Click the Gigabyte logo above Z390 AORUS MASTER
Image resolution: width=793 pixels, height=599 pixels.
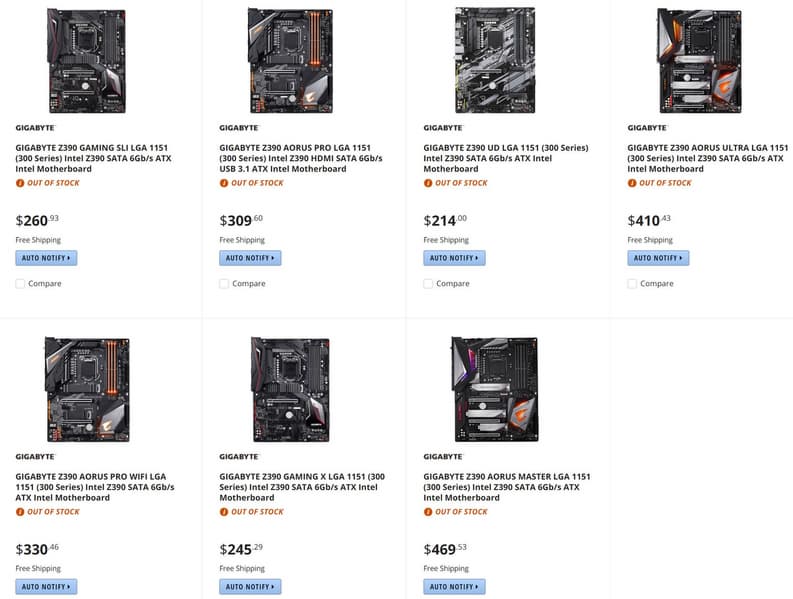point(444,456)
